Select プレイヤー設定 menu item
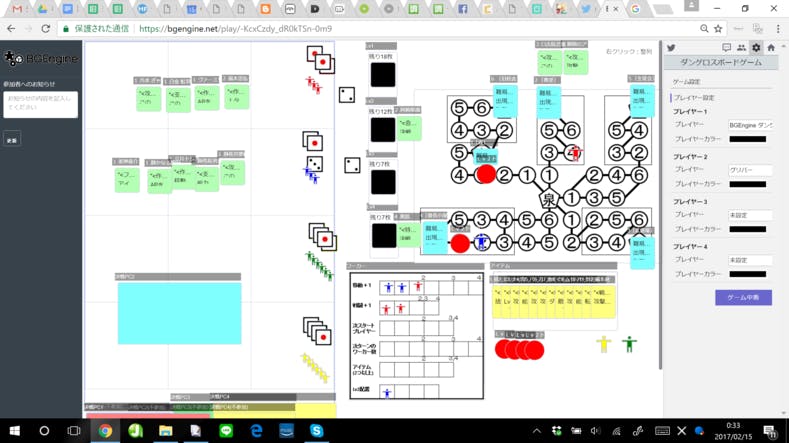 coord(694,98)
